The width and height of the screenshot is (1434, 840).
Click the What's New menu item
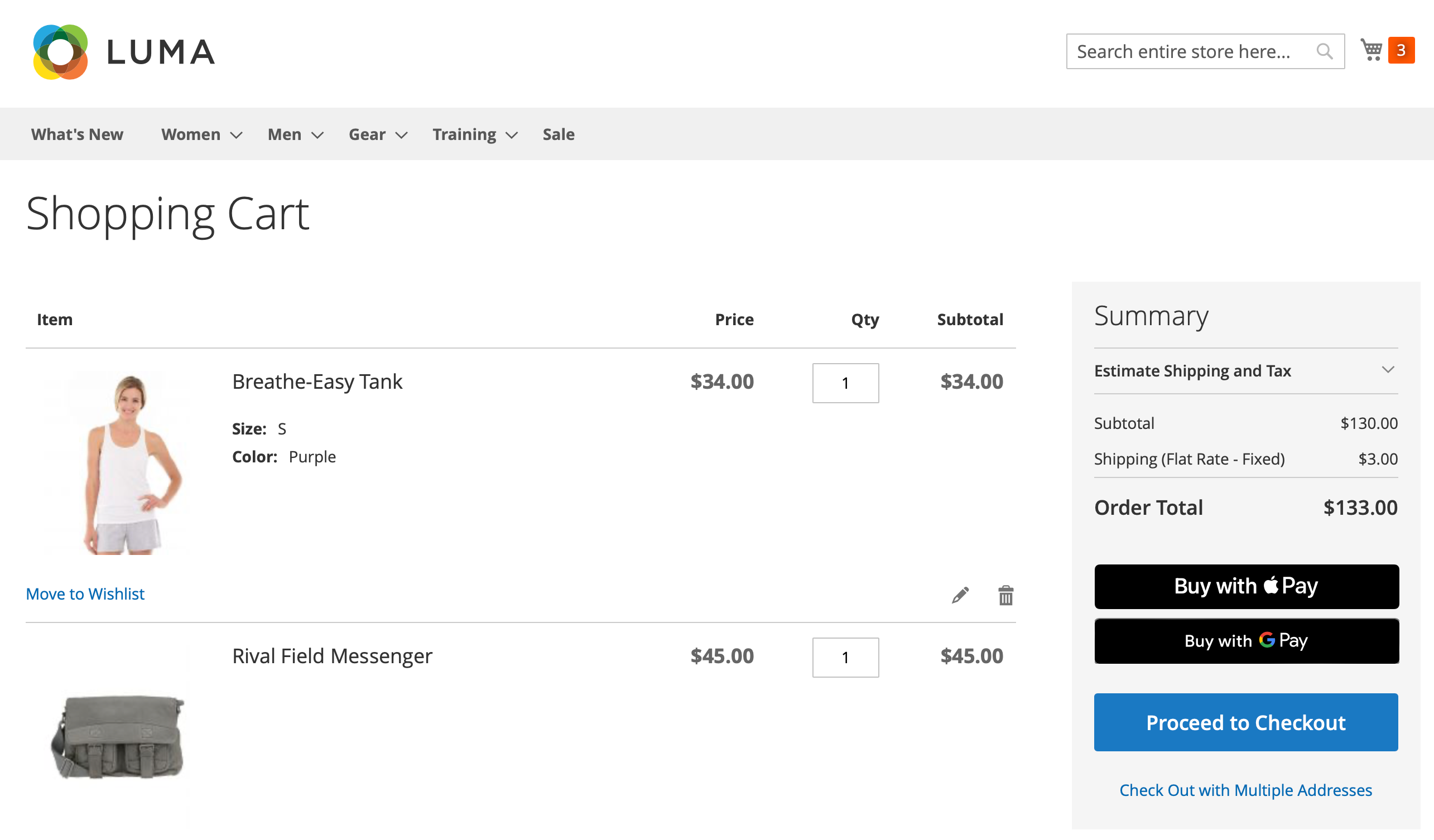(x=77, y=133)
